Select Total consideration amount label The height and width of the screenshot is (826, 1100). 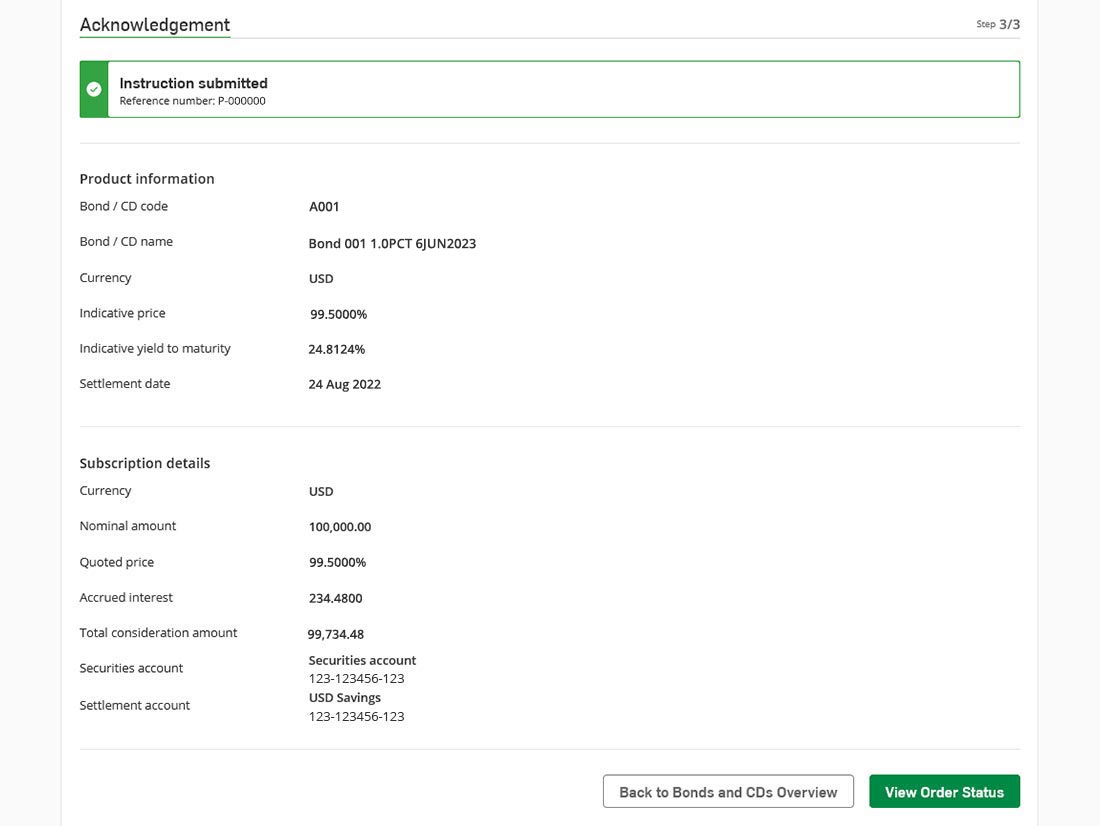tap(159, 632)
